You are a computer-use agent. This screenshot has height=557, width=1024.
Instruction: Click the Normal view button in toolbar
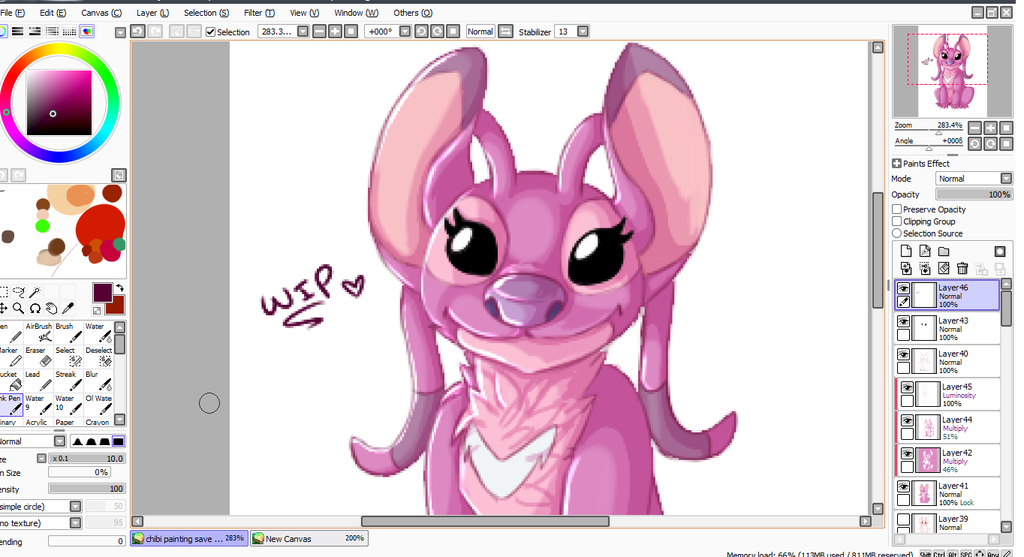480,32
